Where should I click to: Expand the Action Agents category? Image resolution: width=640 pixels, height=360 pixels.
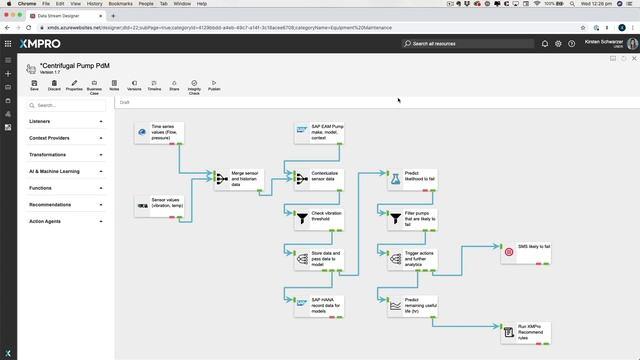(x=65, y=222)
